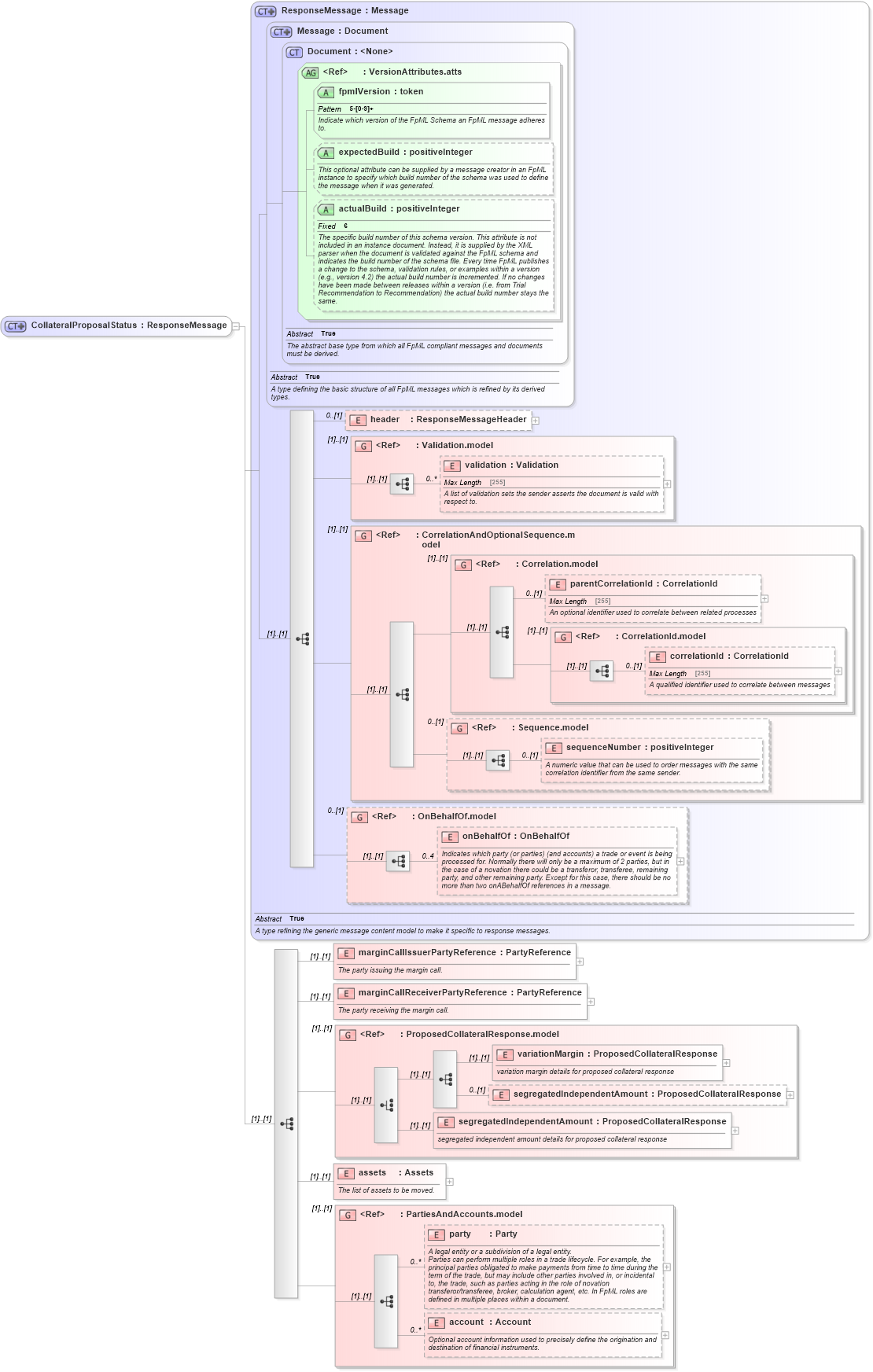Click the group icon of ProposedCollateralResponse.model
Viewport: 873px width, 1372px height.
pos(348,1035)
